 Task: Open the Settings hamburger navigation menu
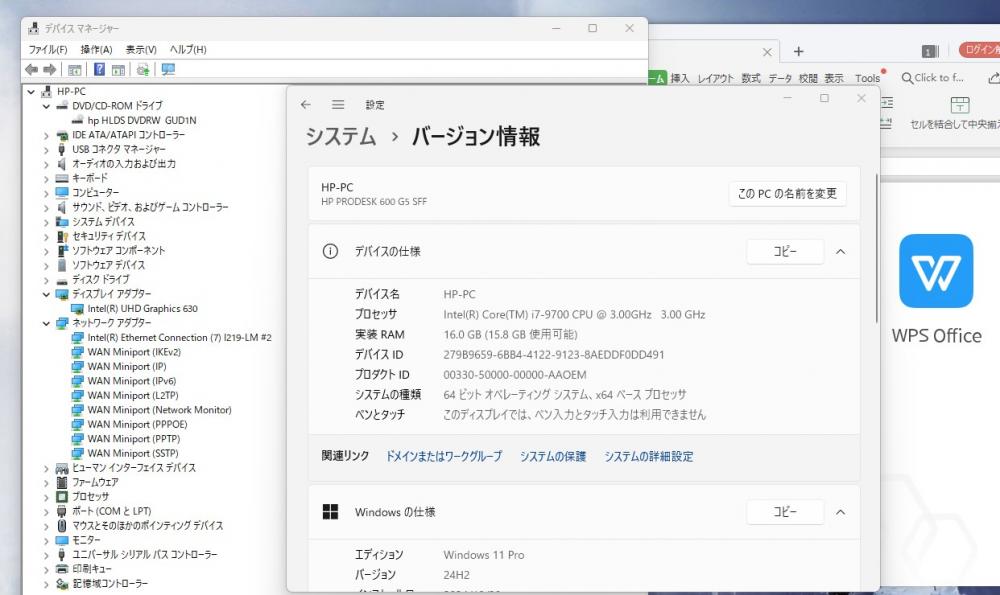tap(338, 104)
